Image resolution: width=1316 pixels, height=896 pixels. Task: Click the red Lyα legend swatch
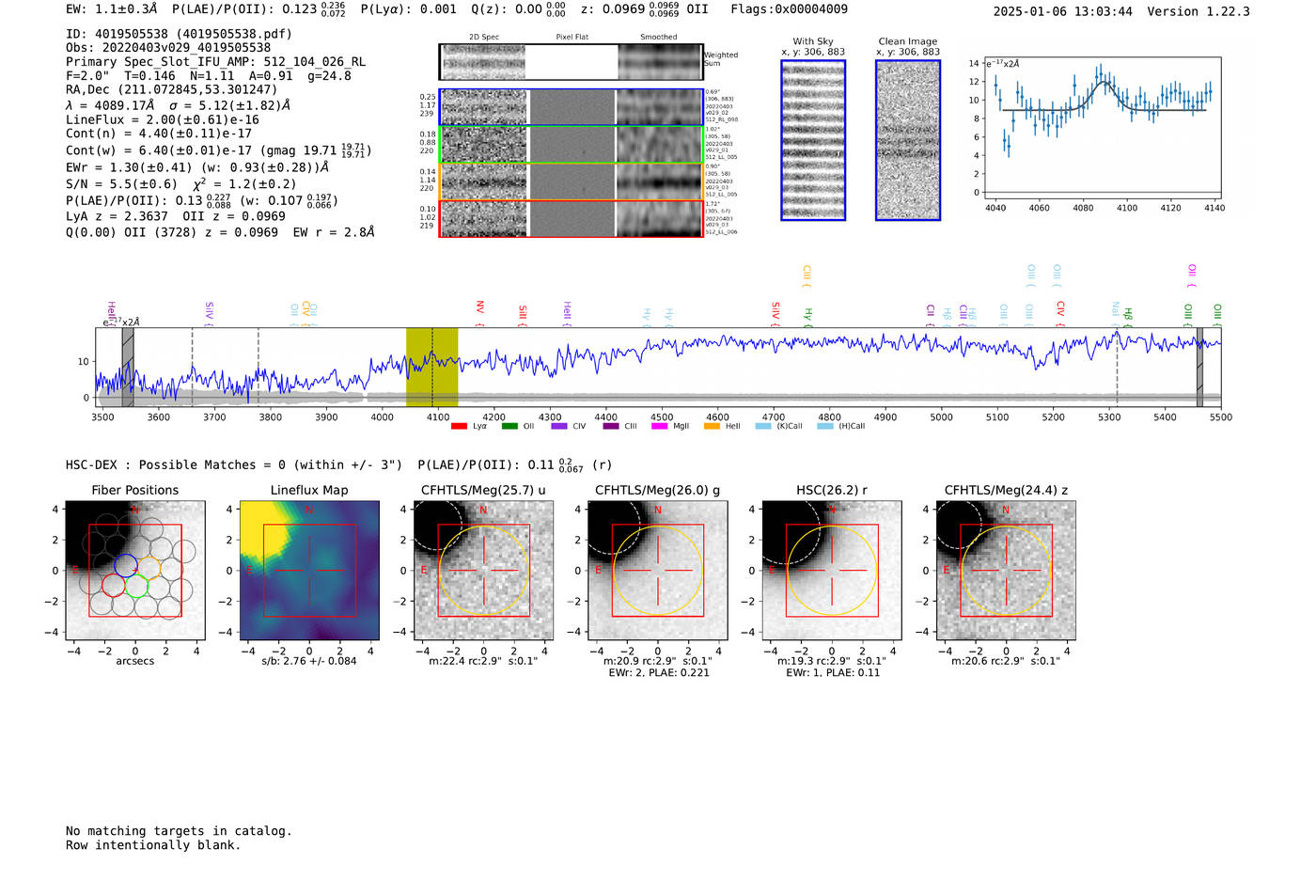pyautogui.click(x=459, y=426)
